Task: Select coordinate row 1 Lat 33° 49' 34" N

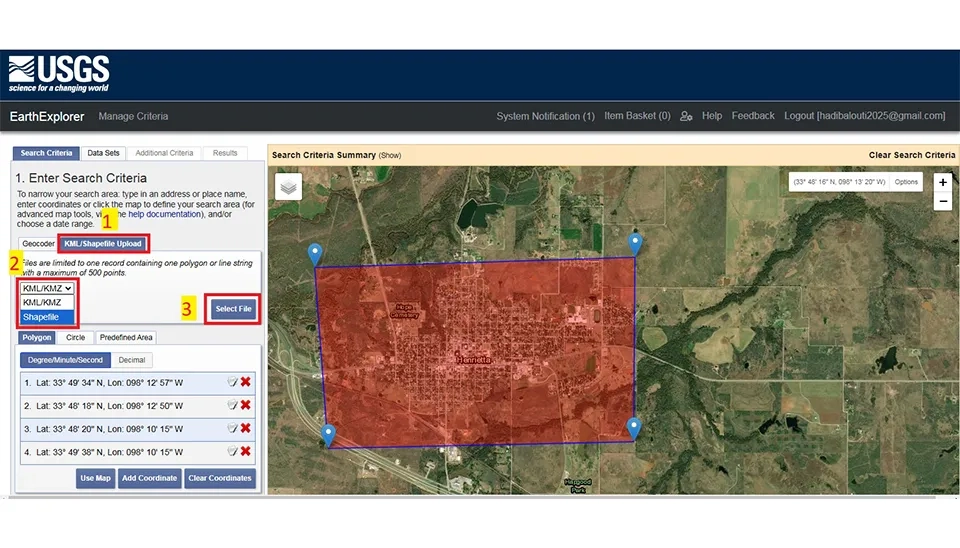Action: click(138, 383)
